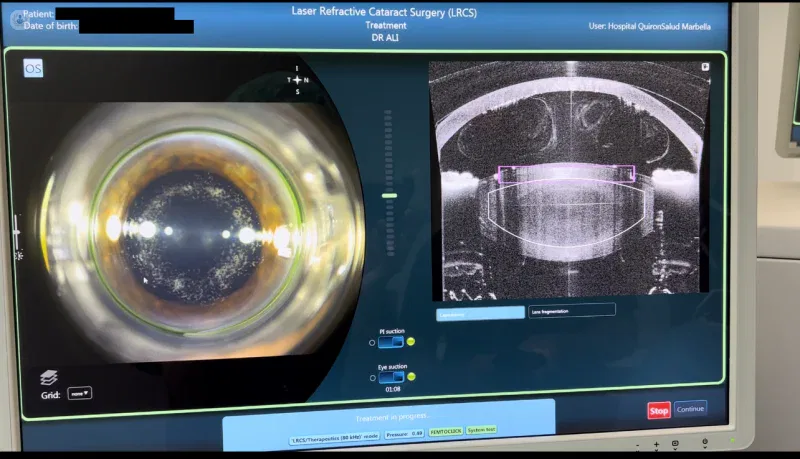Select the PI suction off radio circle
Viewport: 800px width, 459px height.
click(372, 343)
